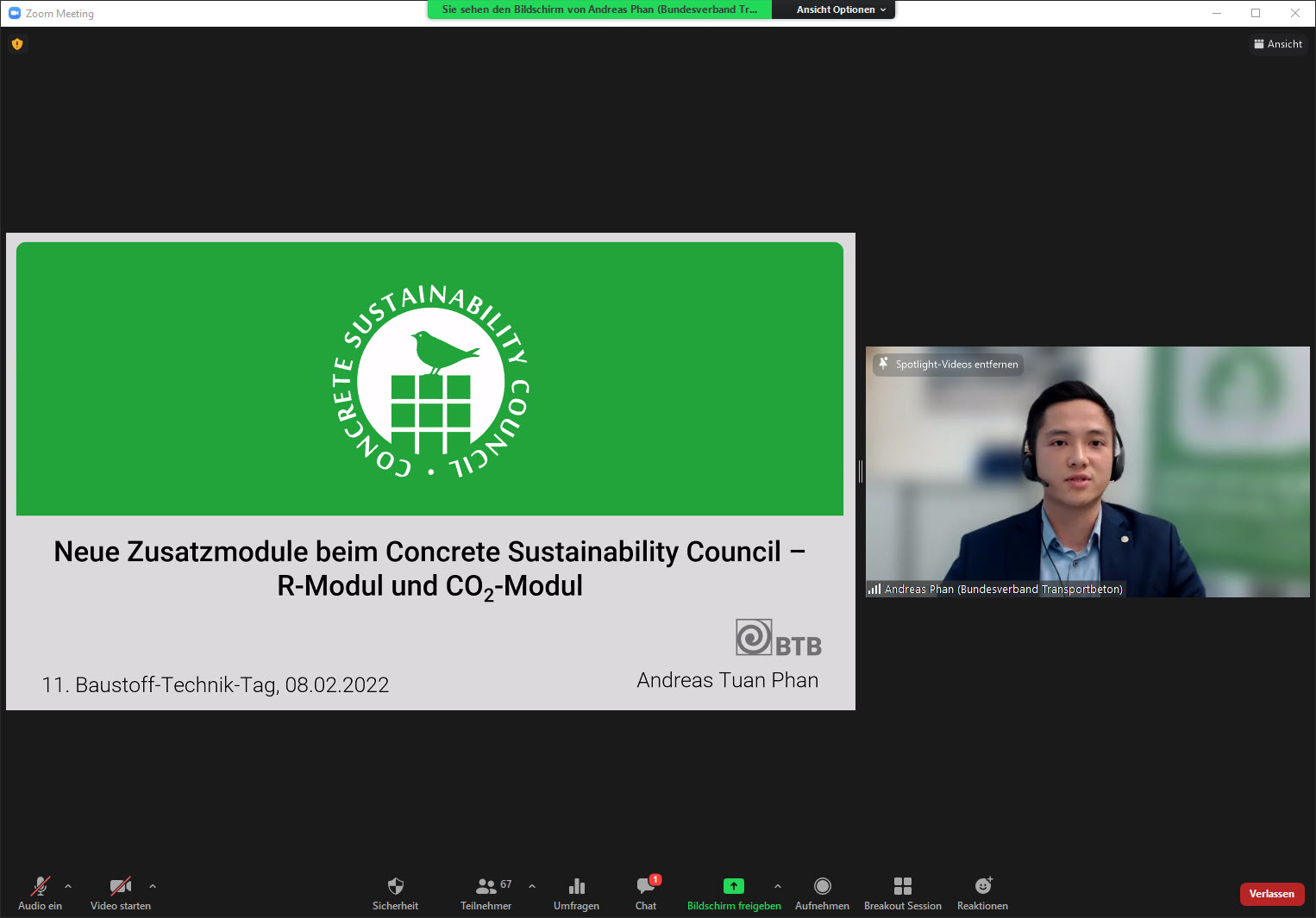Select Andreas Phan speaker video thumbnail
Screen dimensions: 1316x918
tap(1087, 471)
